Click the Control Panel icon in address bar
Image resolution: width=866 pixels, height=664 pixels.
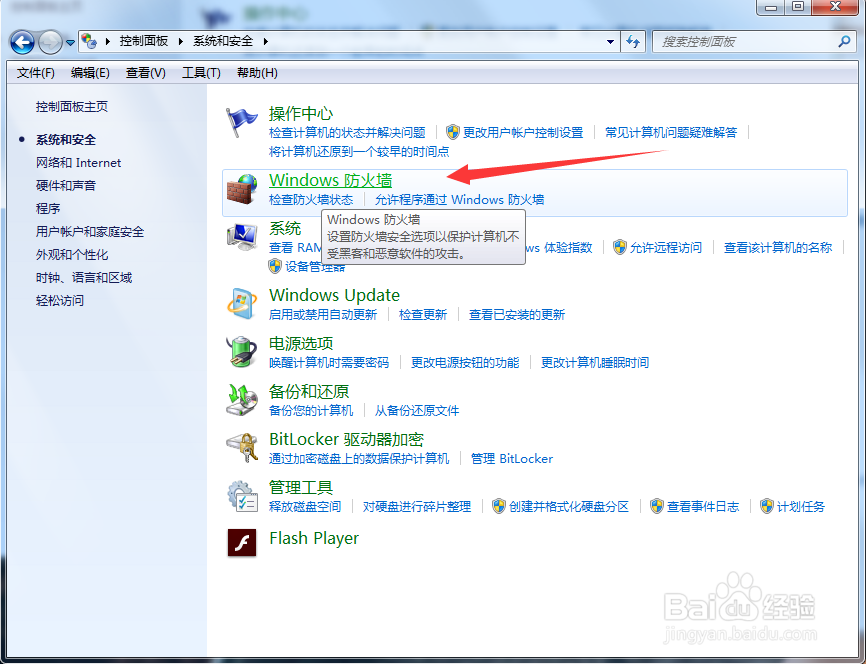89,41
